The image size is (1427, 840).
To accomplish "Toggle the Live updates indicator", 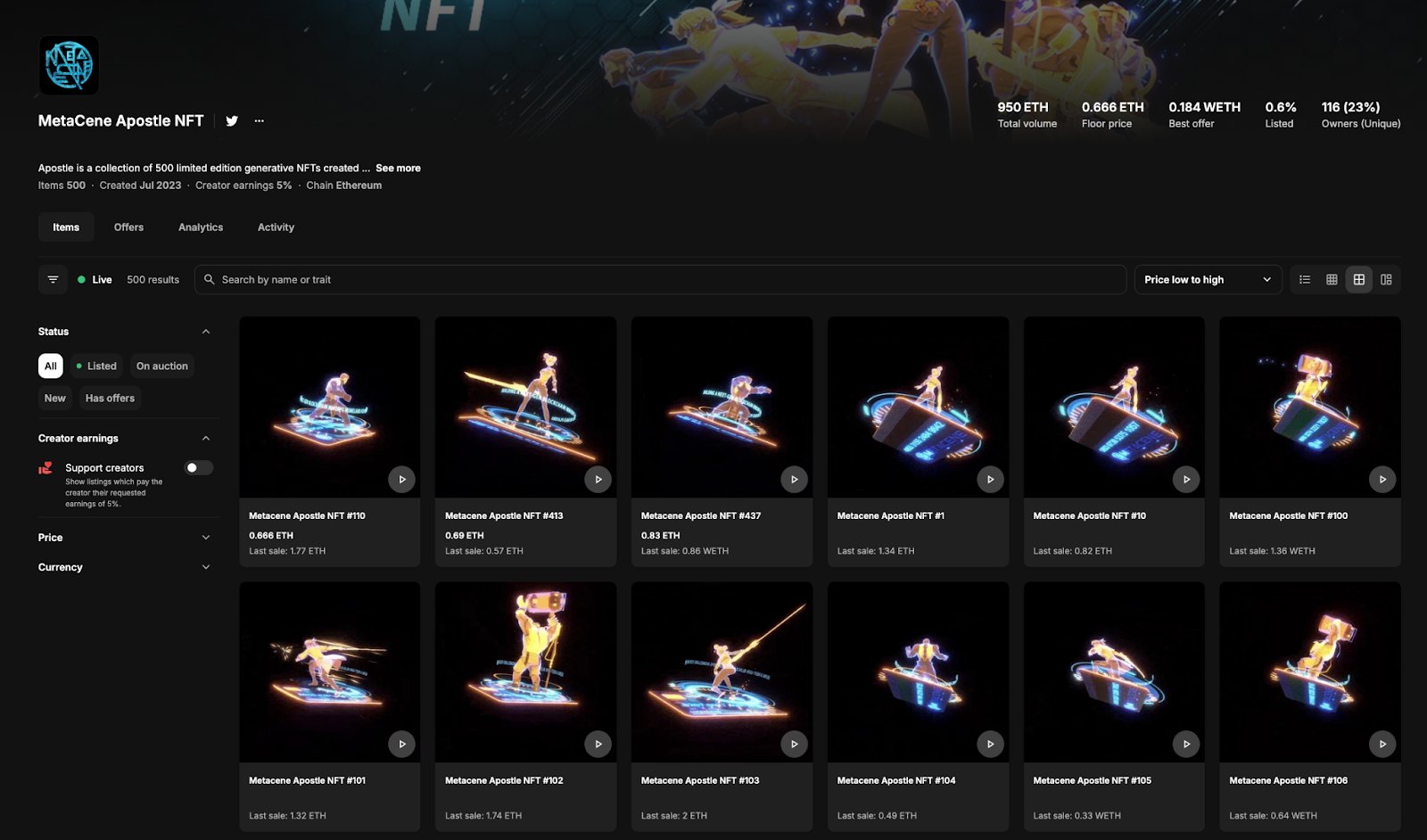I will (95, 280).
